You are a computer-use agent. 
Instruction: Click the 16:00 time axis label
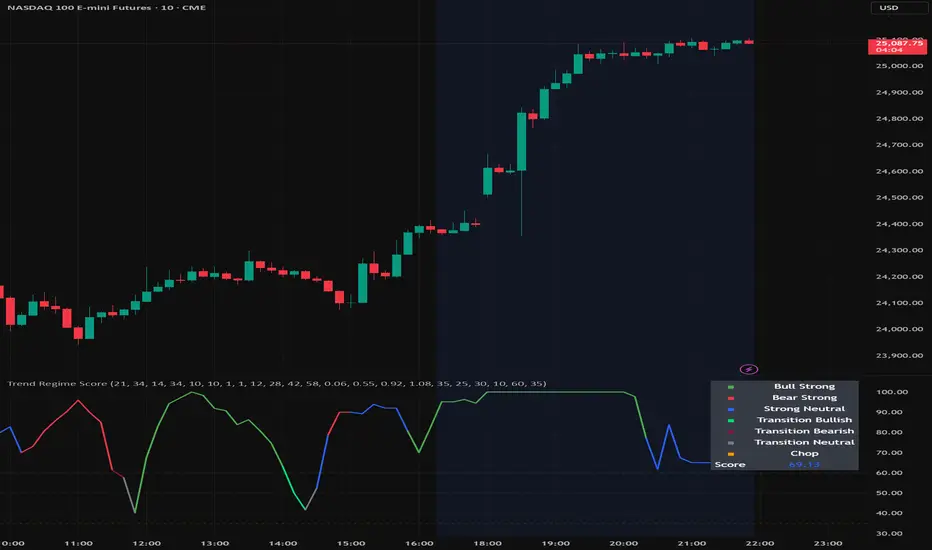[419, 543]
